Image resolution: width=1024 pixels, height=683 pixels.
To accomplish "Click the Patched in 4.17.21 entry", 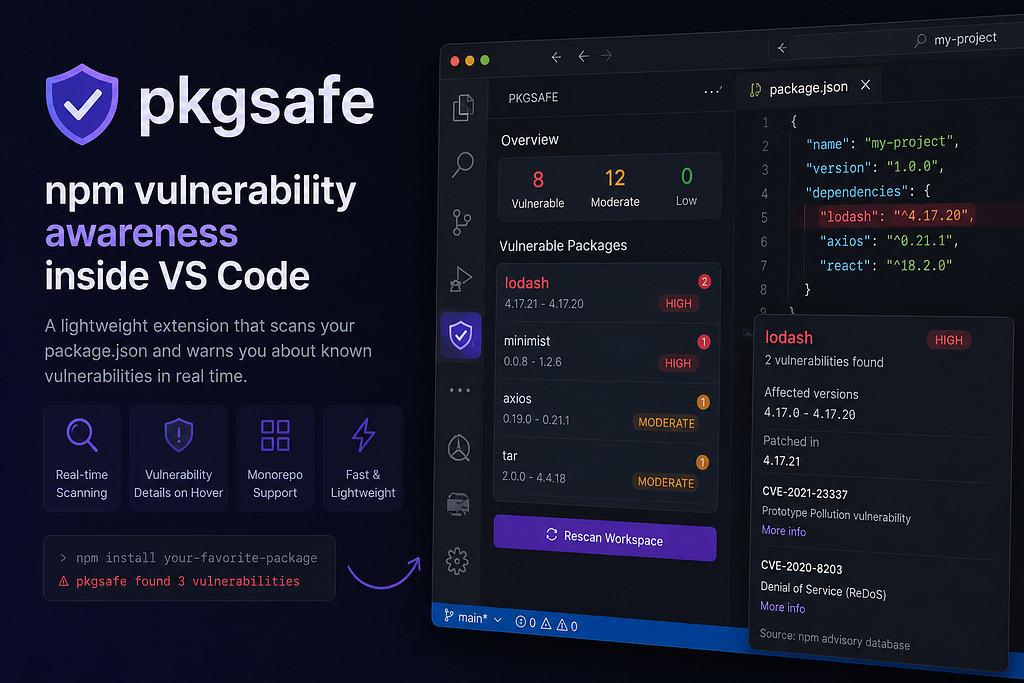I will point(791,451).
